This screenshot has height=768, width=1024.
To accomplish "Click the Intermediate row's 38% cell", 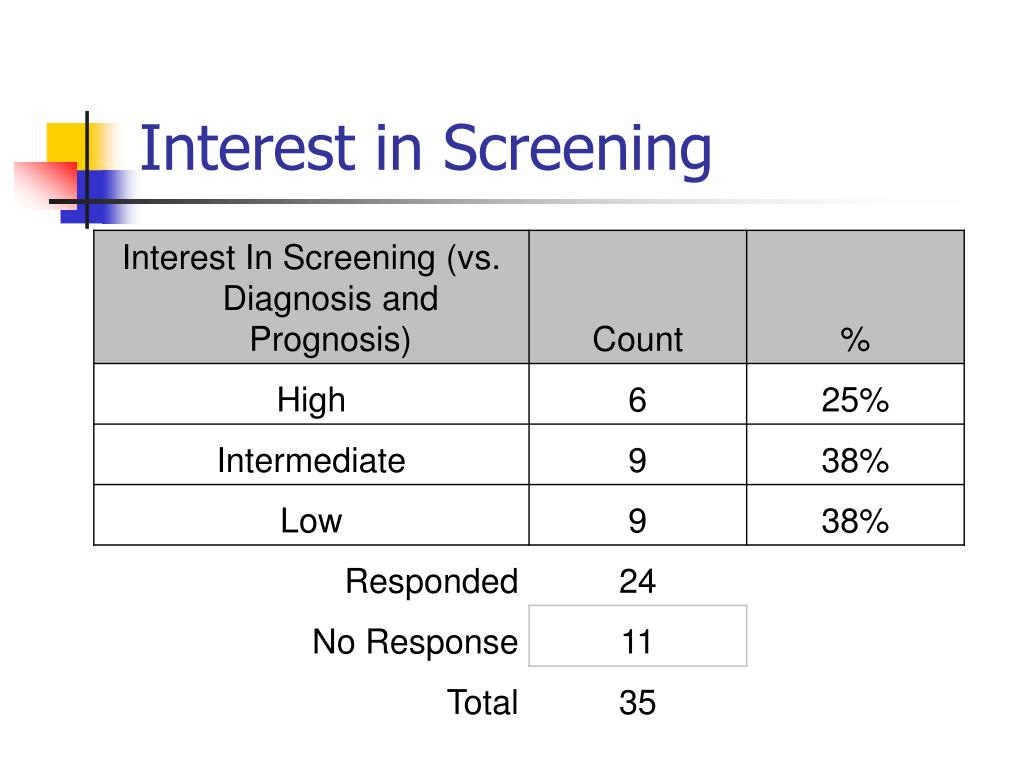I will coord(856,455).
